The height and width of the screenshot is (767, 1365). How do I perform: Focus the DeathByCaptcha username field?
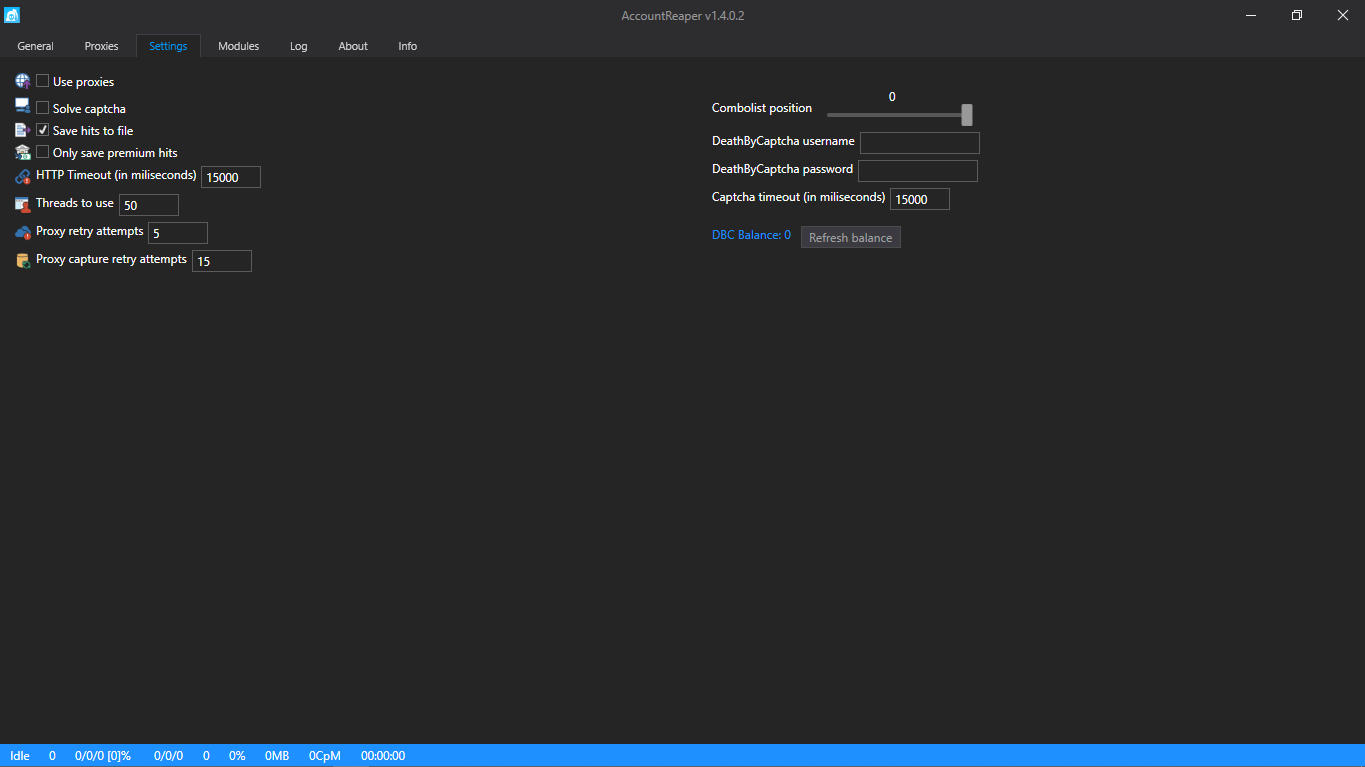[920, 143]
